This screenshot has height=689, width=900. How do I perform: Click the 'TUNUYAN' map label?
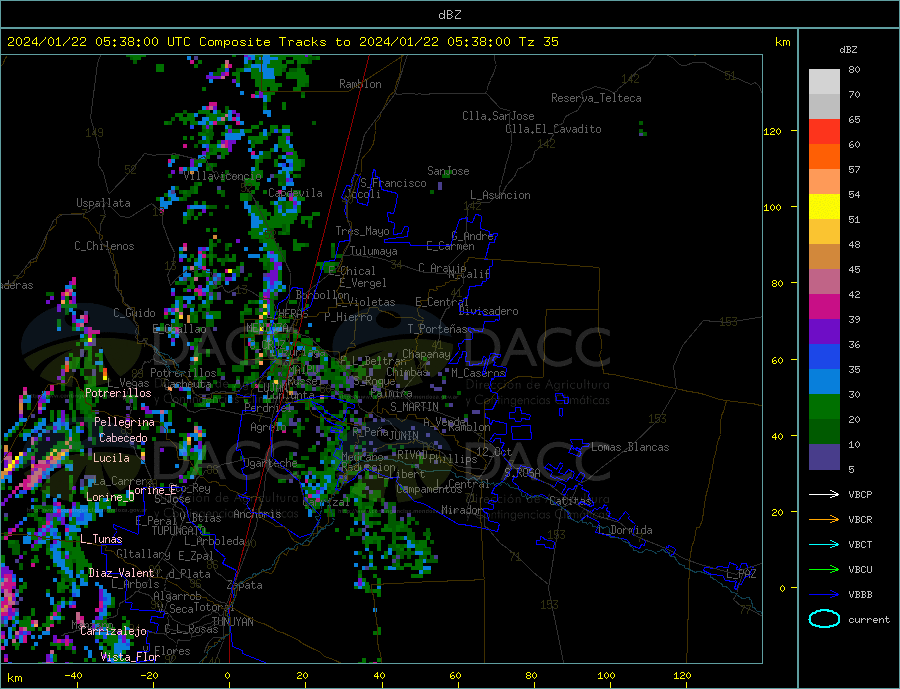[232, 622]
